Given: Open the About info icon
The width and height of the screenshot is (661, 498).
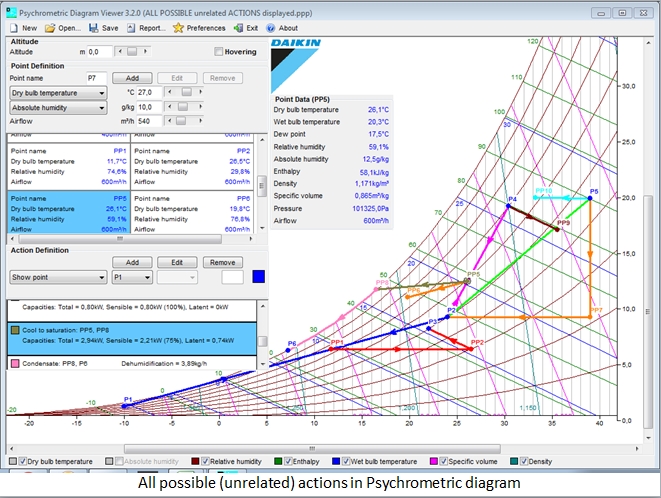Looking at the screenshot, I should (x=271, y=28).
